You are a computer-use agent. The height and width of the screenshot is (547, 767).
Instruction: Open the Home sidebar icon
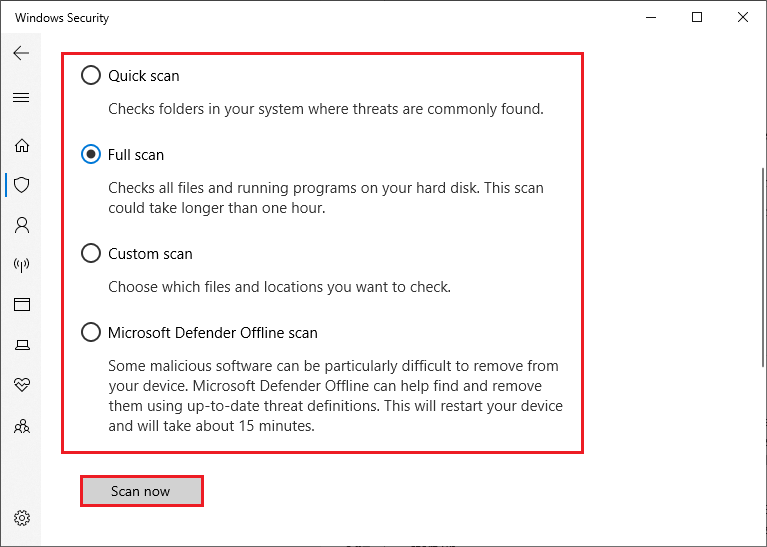click(x=22, y=145)
